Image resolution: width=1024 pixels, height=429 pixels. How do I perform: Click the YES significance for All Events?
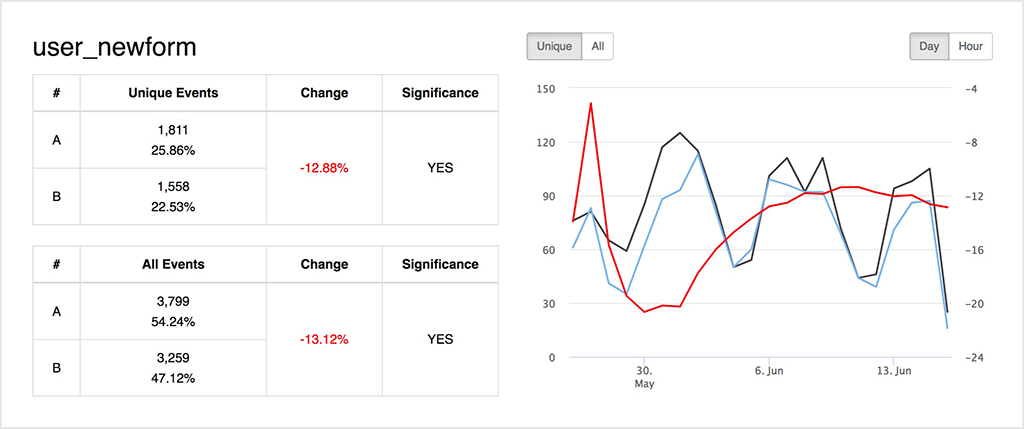[440, 340]
